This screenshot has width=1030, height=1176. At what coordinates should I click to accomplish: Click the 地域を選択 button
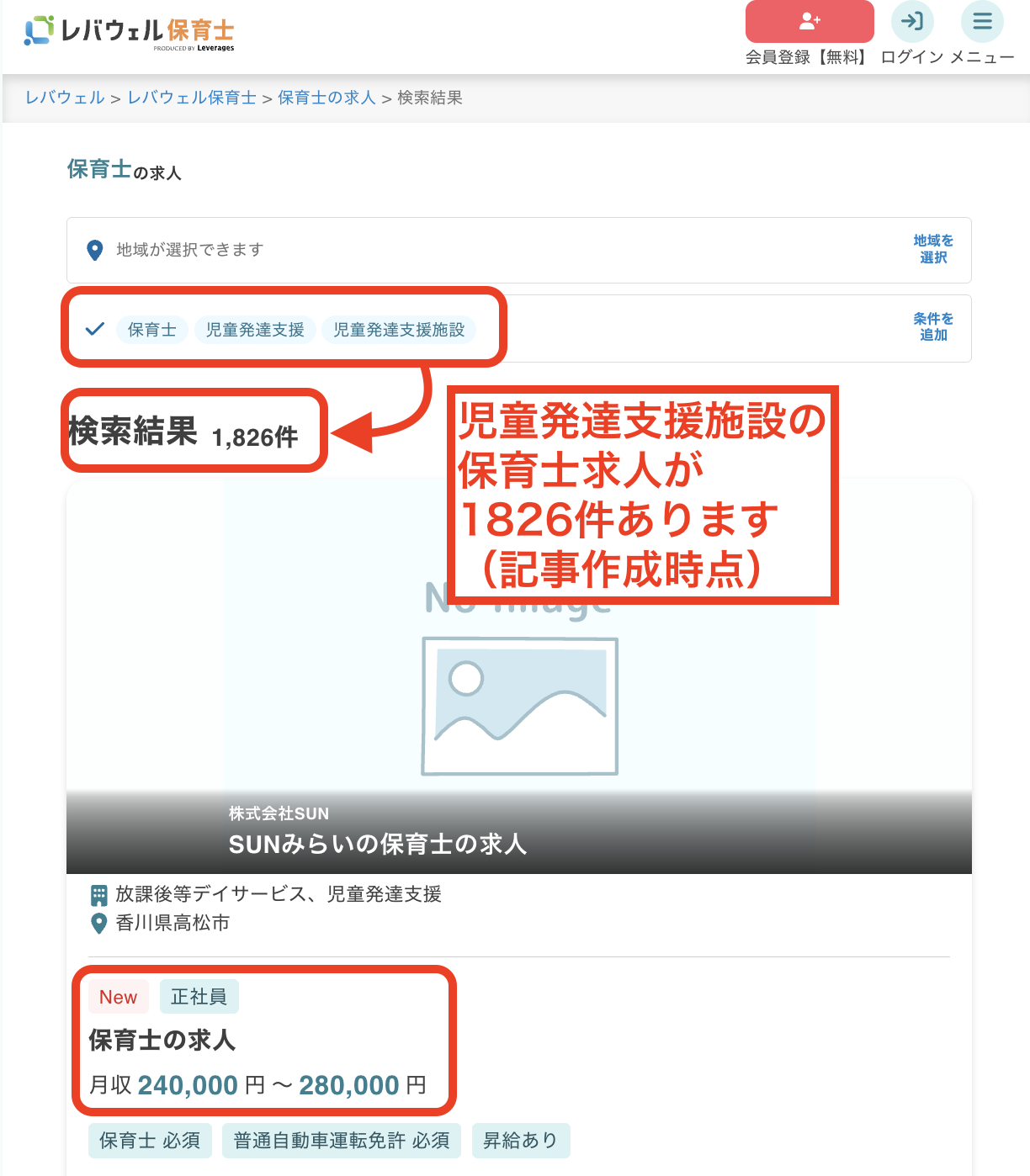point(933,249)
